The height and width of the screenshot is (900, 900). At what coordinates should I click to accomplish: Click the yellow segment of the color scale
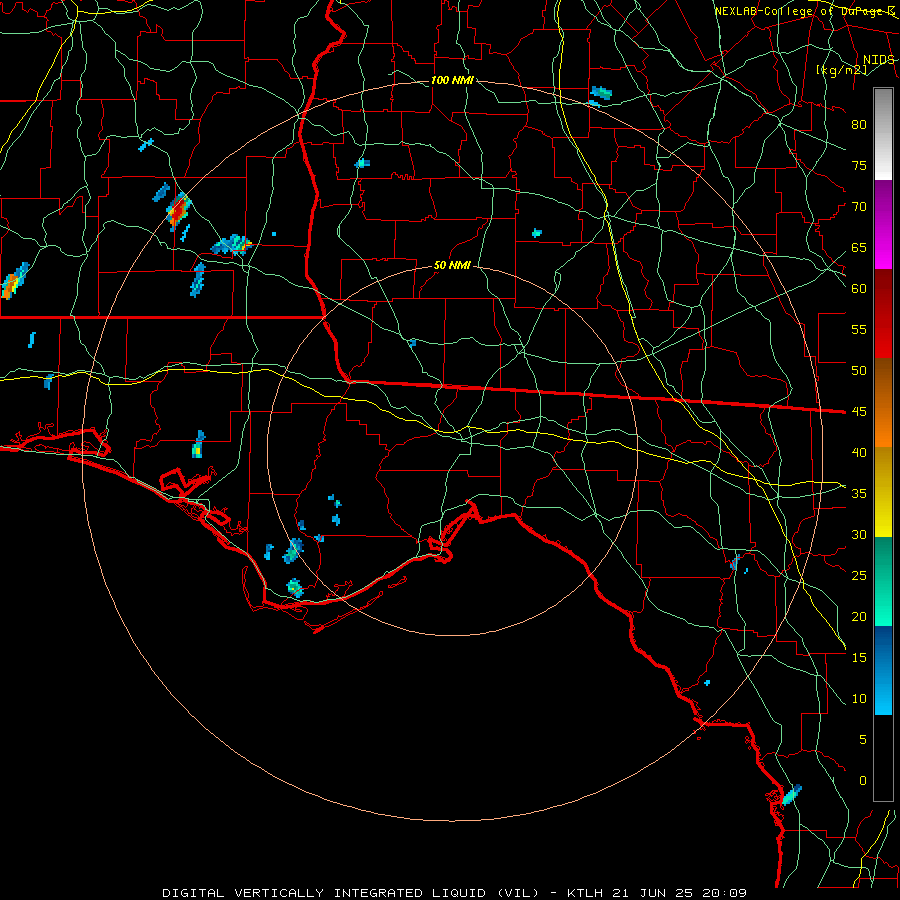point(883,492)
